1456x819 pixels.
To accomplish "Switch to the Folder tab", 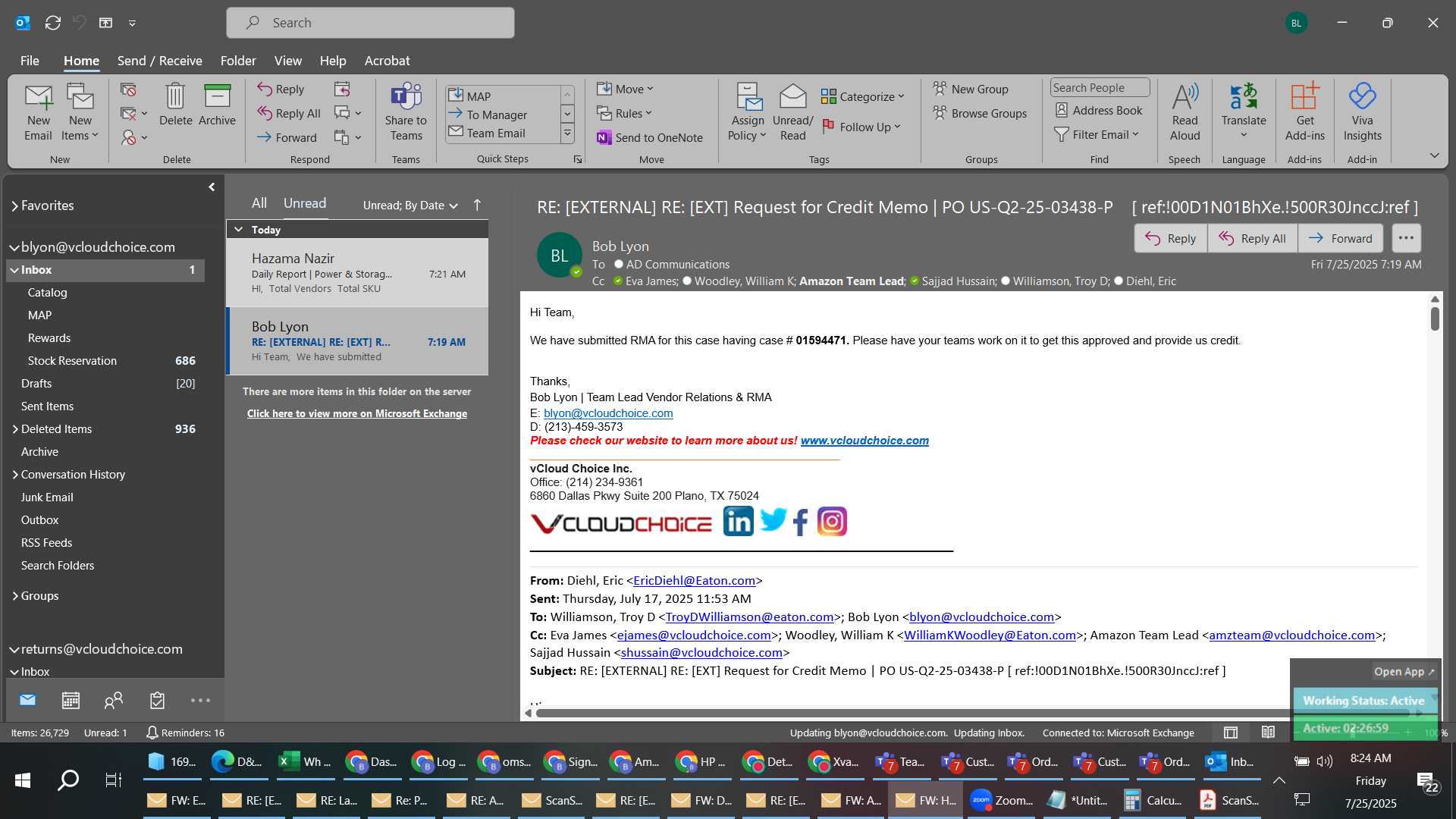I will click(238, 61).
